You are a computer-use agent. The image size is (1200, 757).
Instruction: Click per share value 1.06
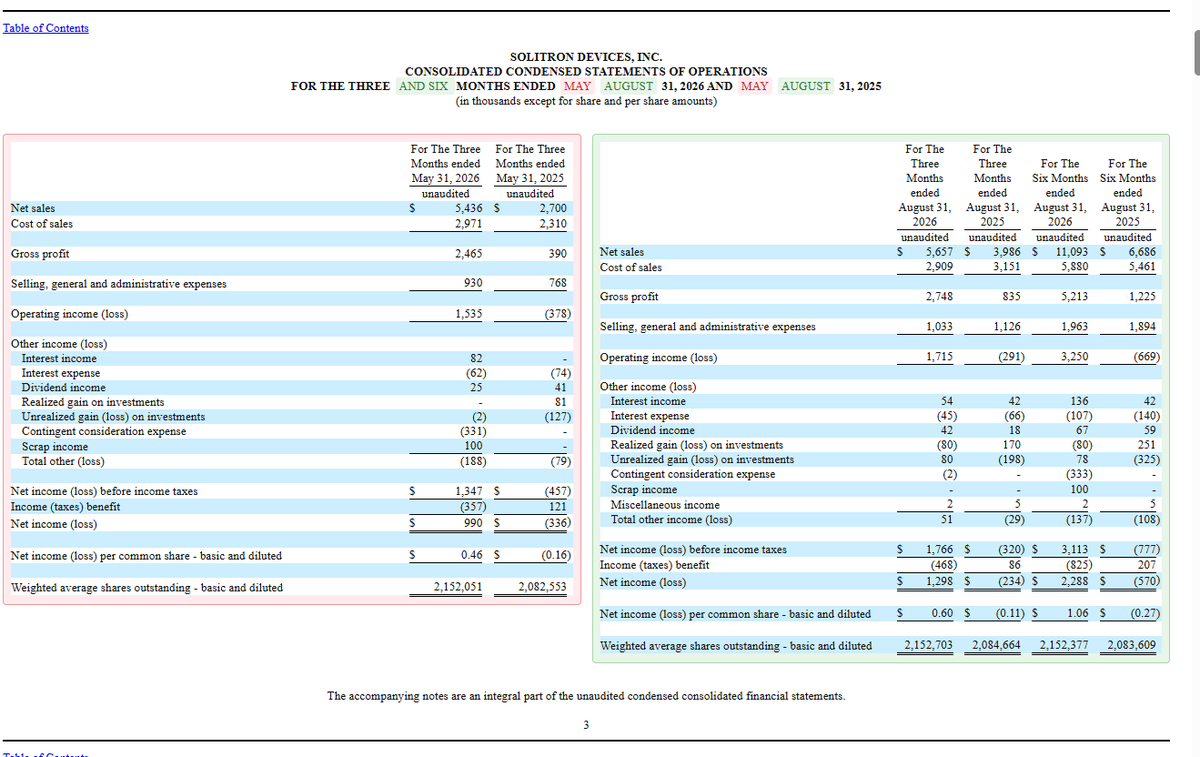1077,613
